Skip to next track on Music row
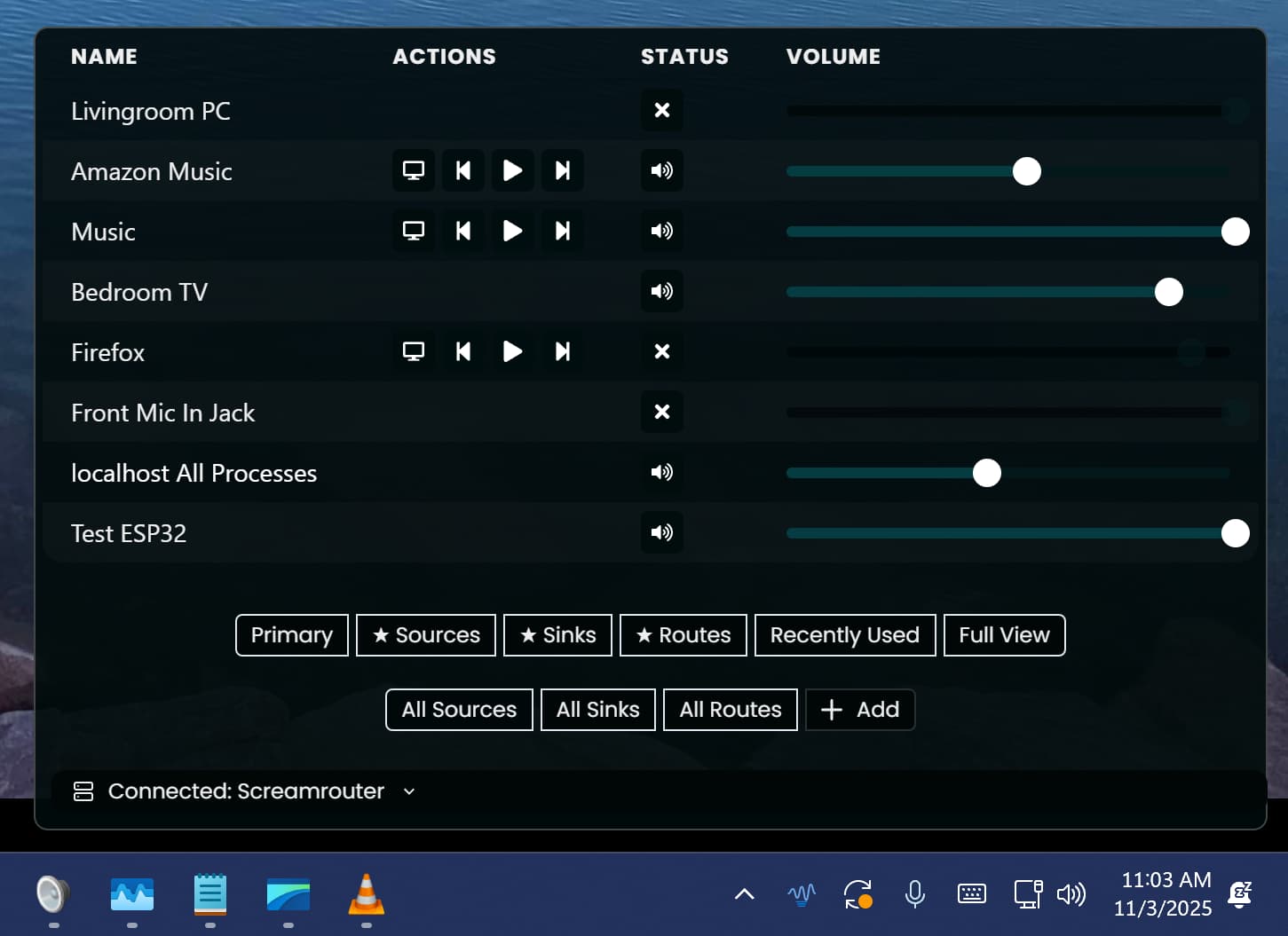This screenshot has height=936, width=1288. (562, 231)
